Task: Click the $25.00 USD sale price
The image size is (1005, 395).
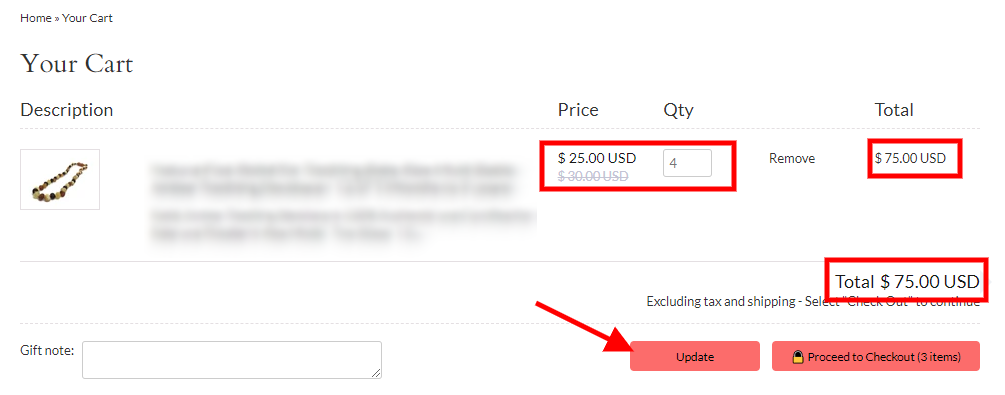Action: click(x=597, y=158)
